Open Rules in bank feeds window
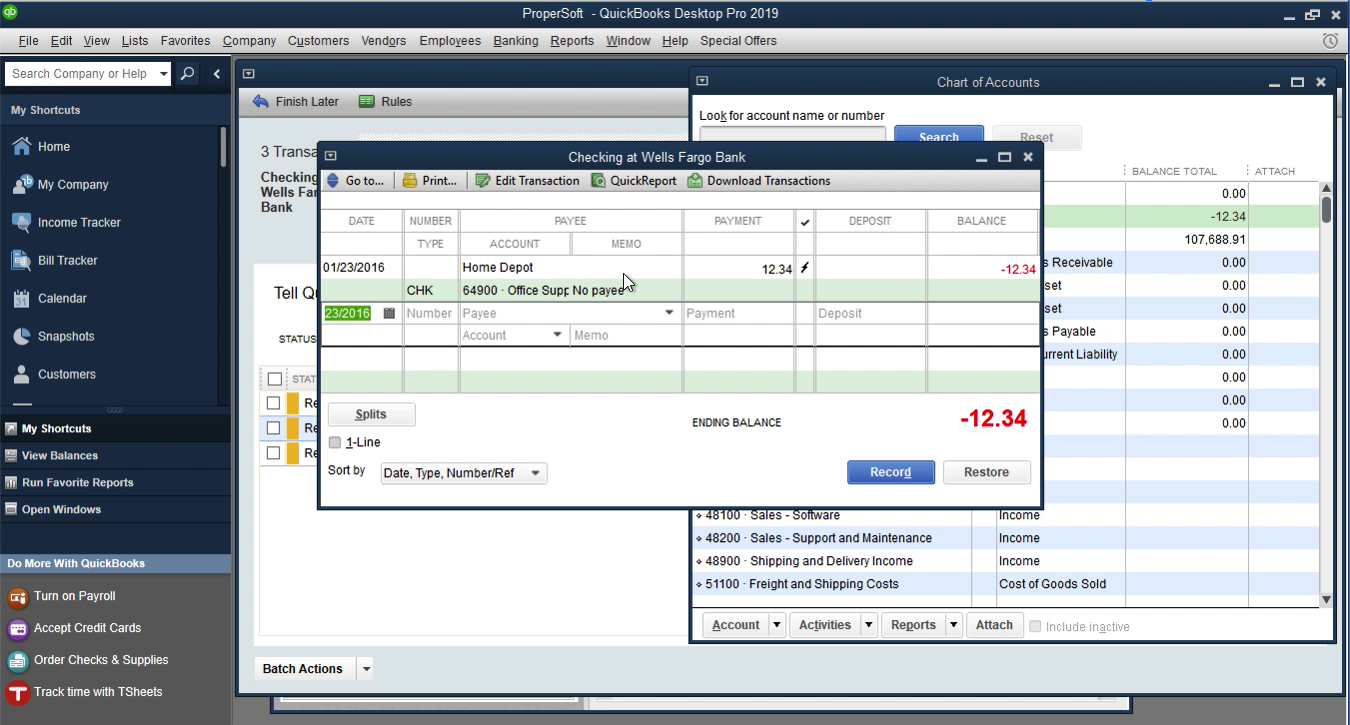1350x725 pixels. (385, 102)
